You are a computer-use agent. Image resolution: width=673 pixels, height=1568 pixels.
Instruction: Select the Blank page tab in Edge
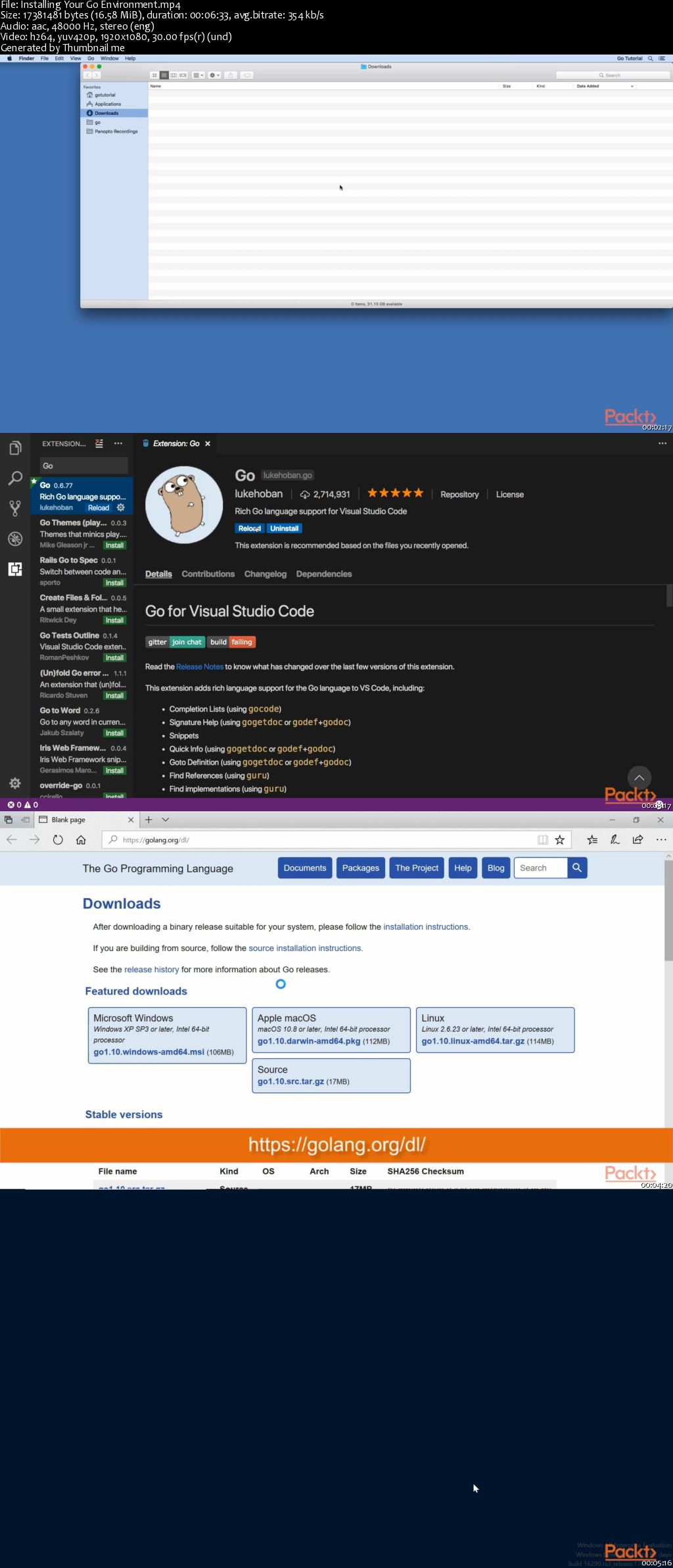click(x=86, y=820)
